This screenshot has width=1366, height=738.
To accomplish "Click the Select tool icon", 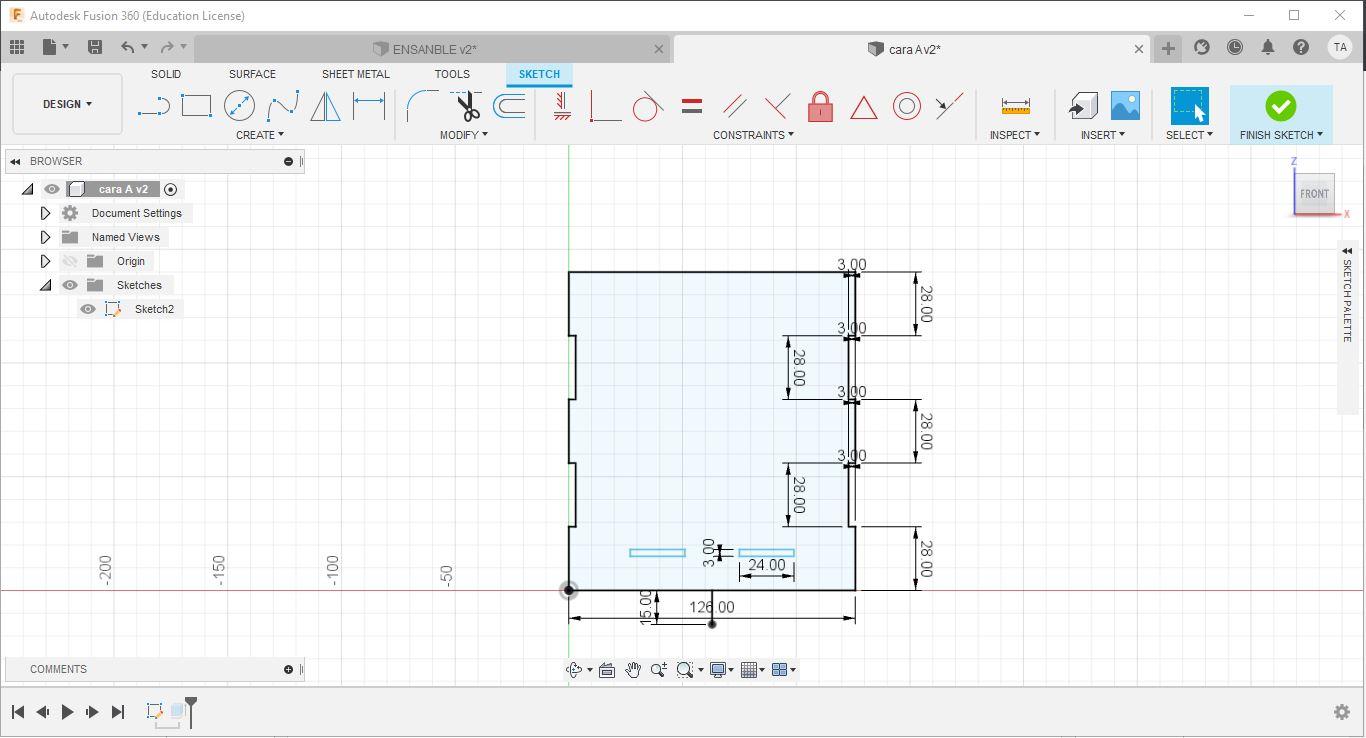I will click(1189, 106).
